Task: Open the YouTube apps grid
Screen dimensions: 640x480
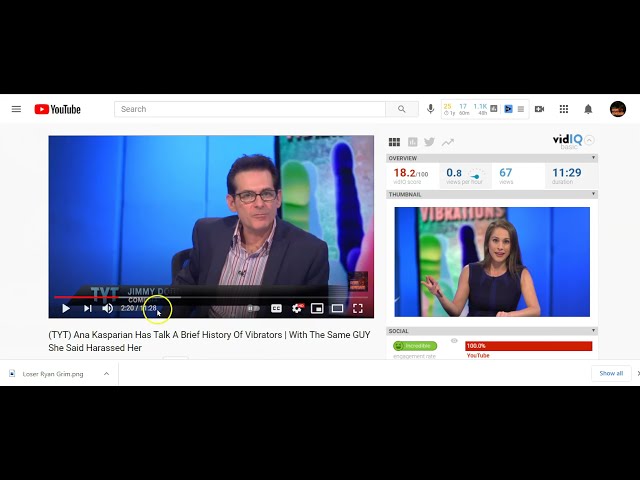Action: click(x=564, y=109)
